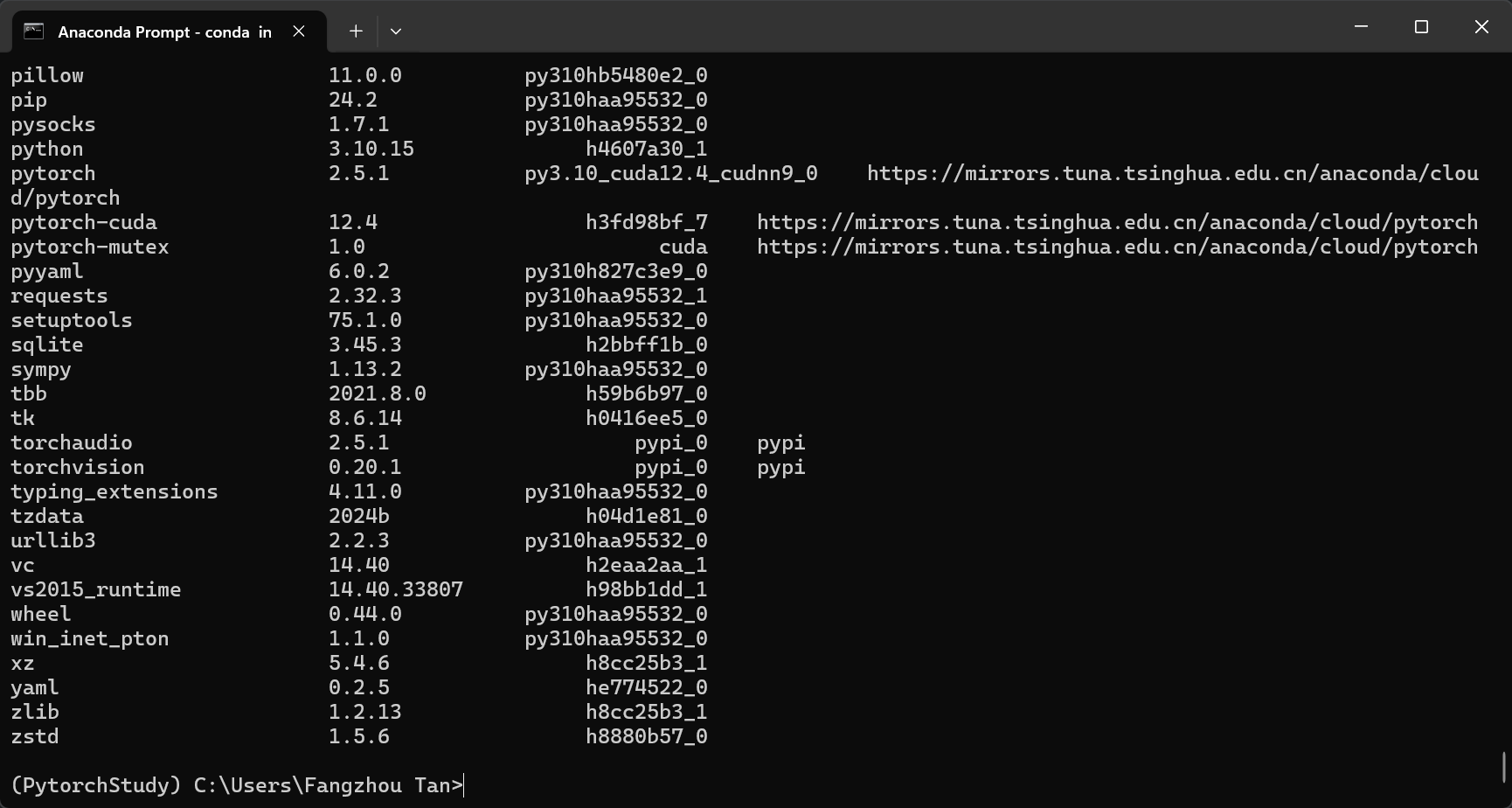Click vc version 14.40
Image resolution: width=1512 pixels, height=808 pixels.
(359, 565)
